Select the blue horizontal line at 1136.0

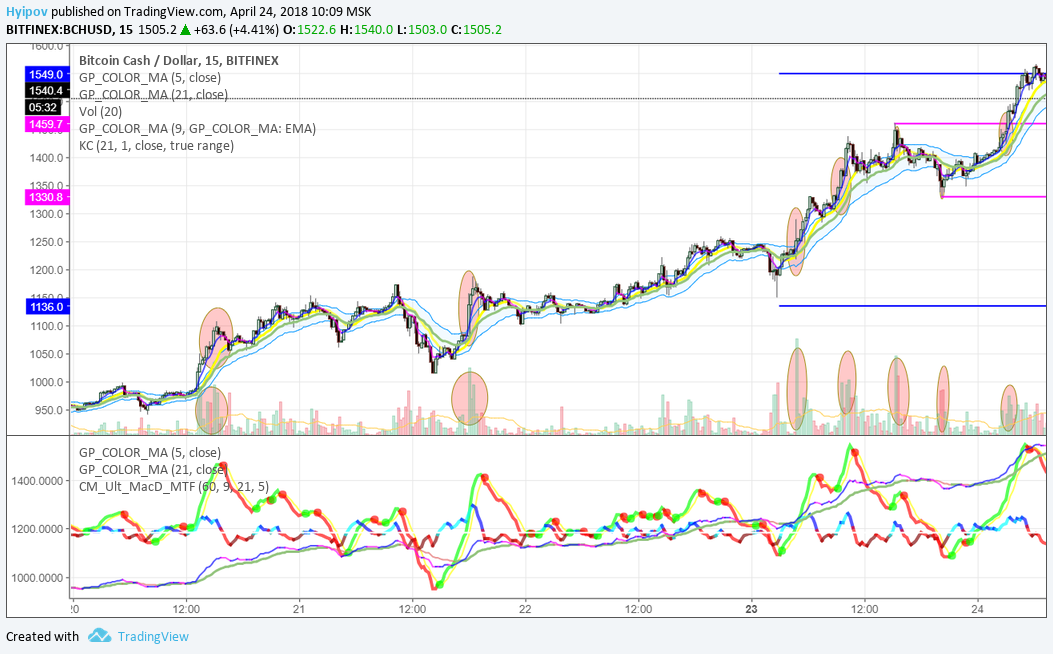coord(913,306)
